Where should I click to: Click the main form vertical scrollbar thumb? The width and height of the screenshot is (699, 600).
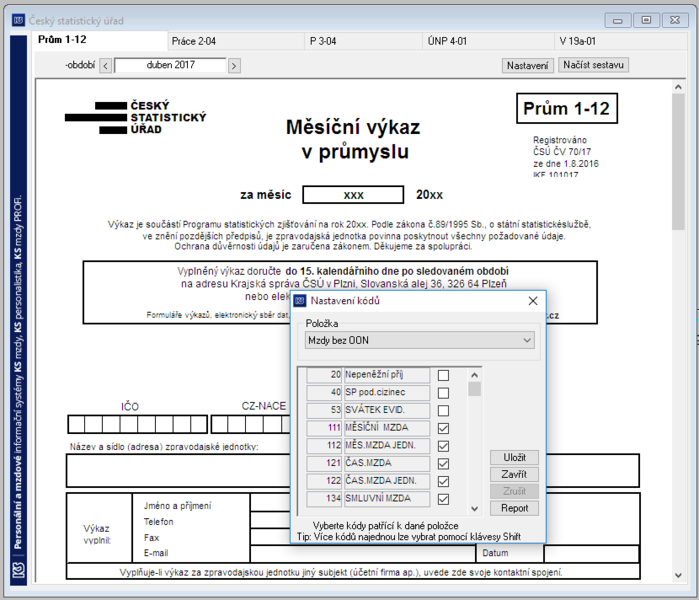click(678, 162)
